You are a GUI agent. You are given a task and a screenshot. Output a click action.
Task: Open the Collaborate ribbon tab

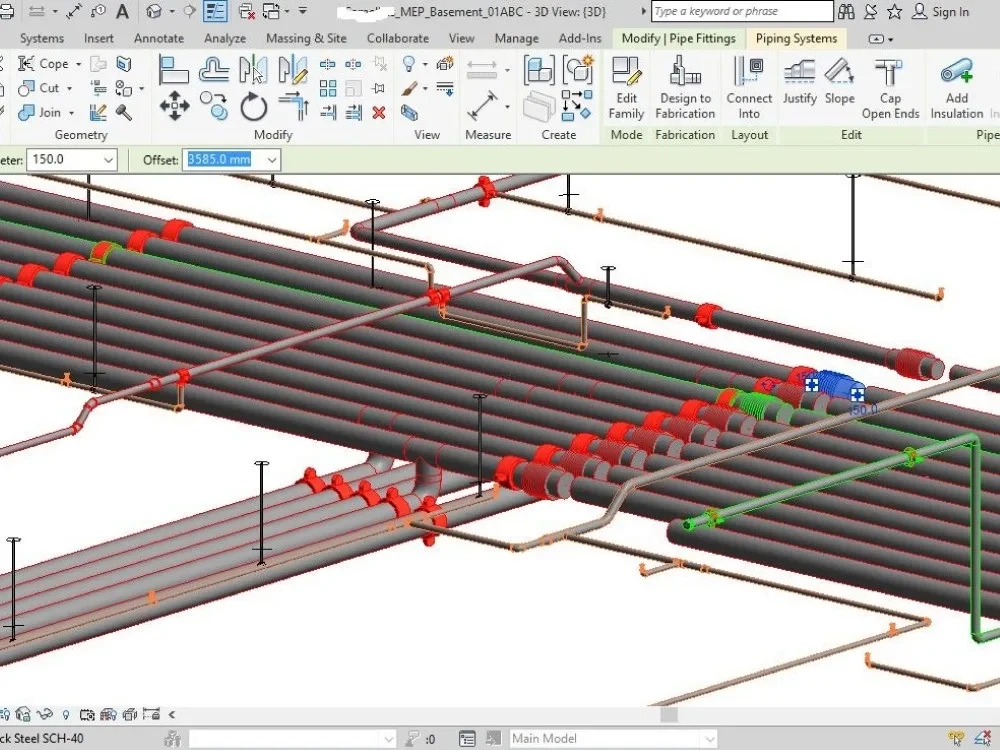click(x=398, y=39)
